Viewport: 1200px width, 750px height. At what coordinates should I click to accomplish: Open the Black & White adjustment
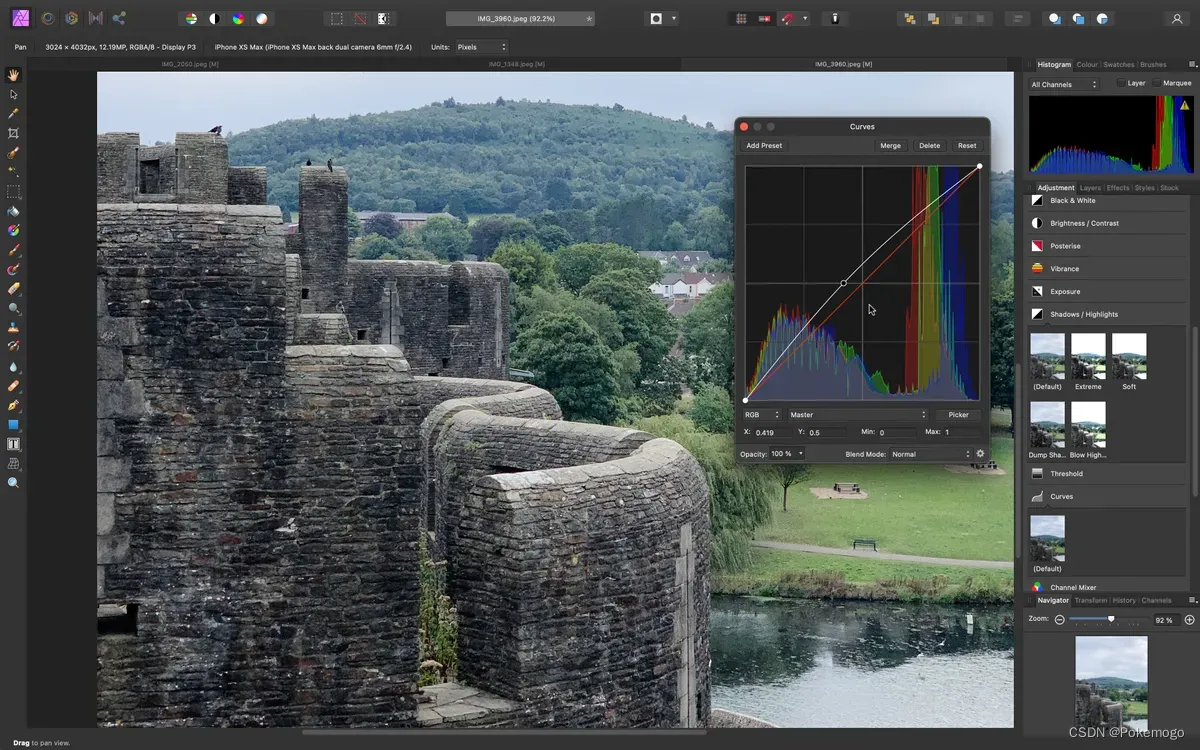point(1077,200)
